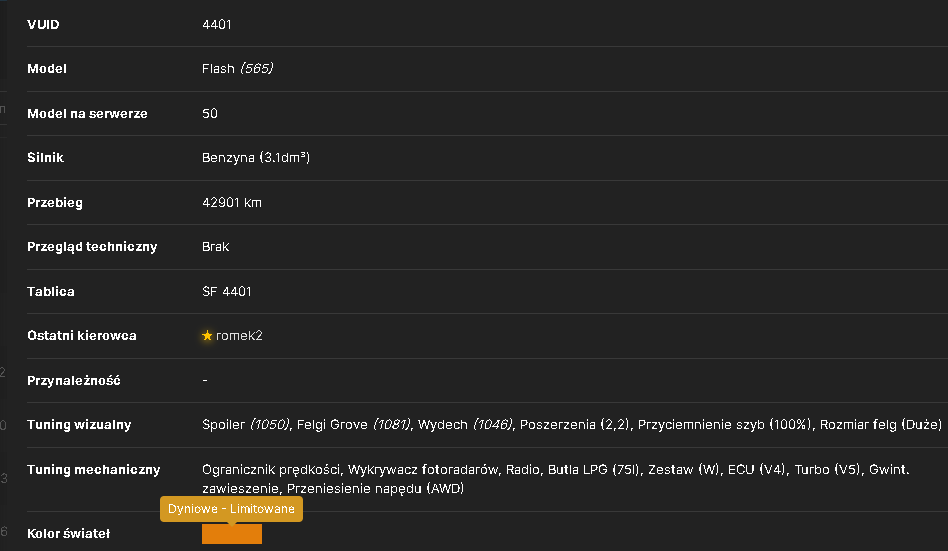The width and height of the screenshot is (948, 551).
Task: Select the VUID value 4401
Action: [216, 25]
